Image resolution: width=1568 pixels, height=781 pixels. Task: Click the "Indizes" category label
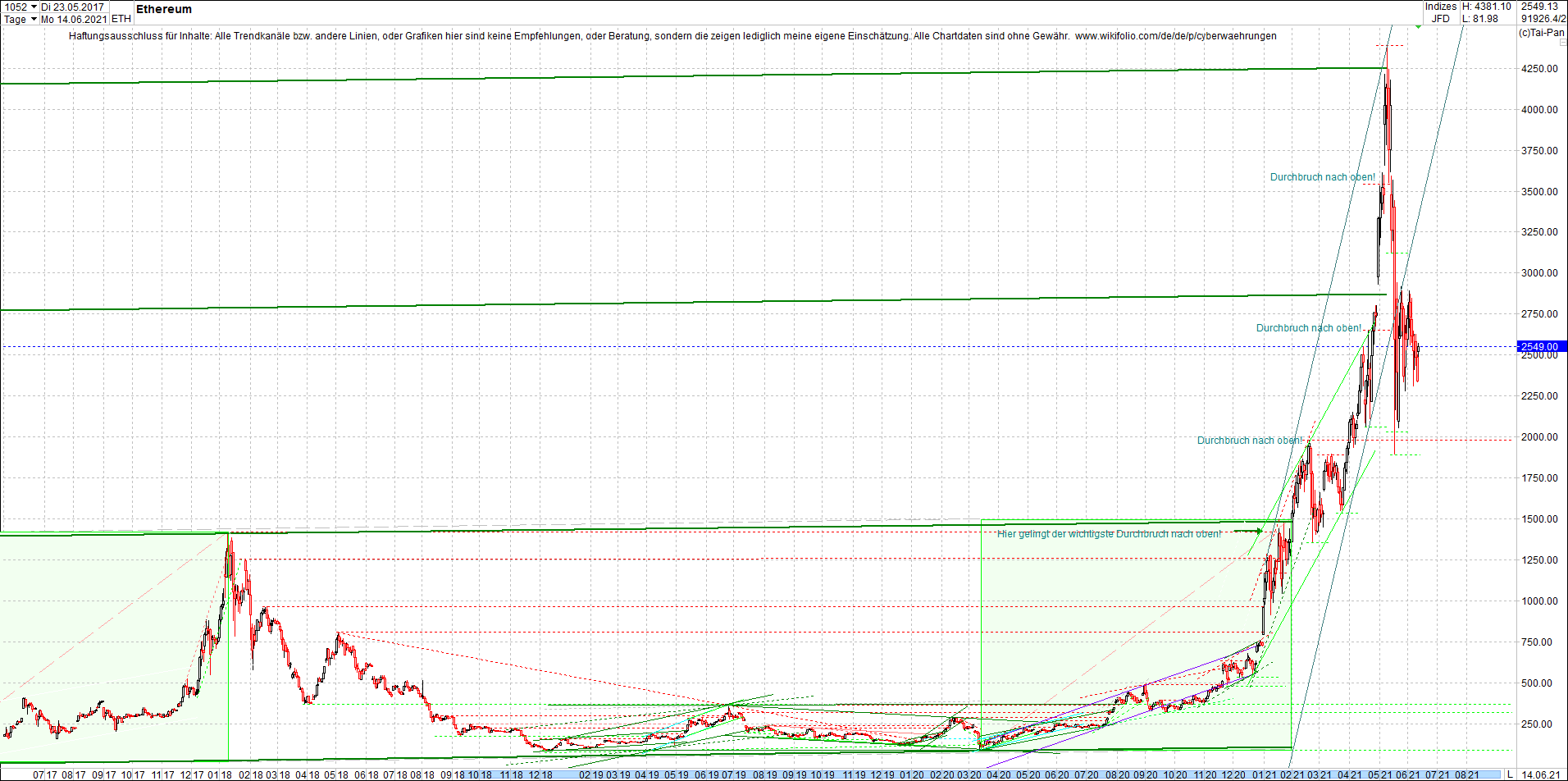1440,7
